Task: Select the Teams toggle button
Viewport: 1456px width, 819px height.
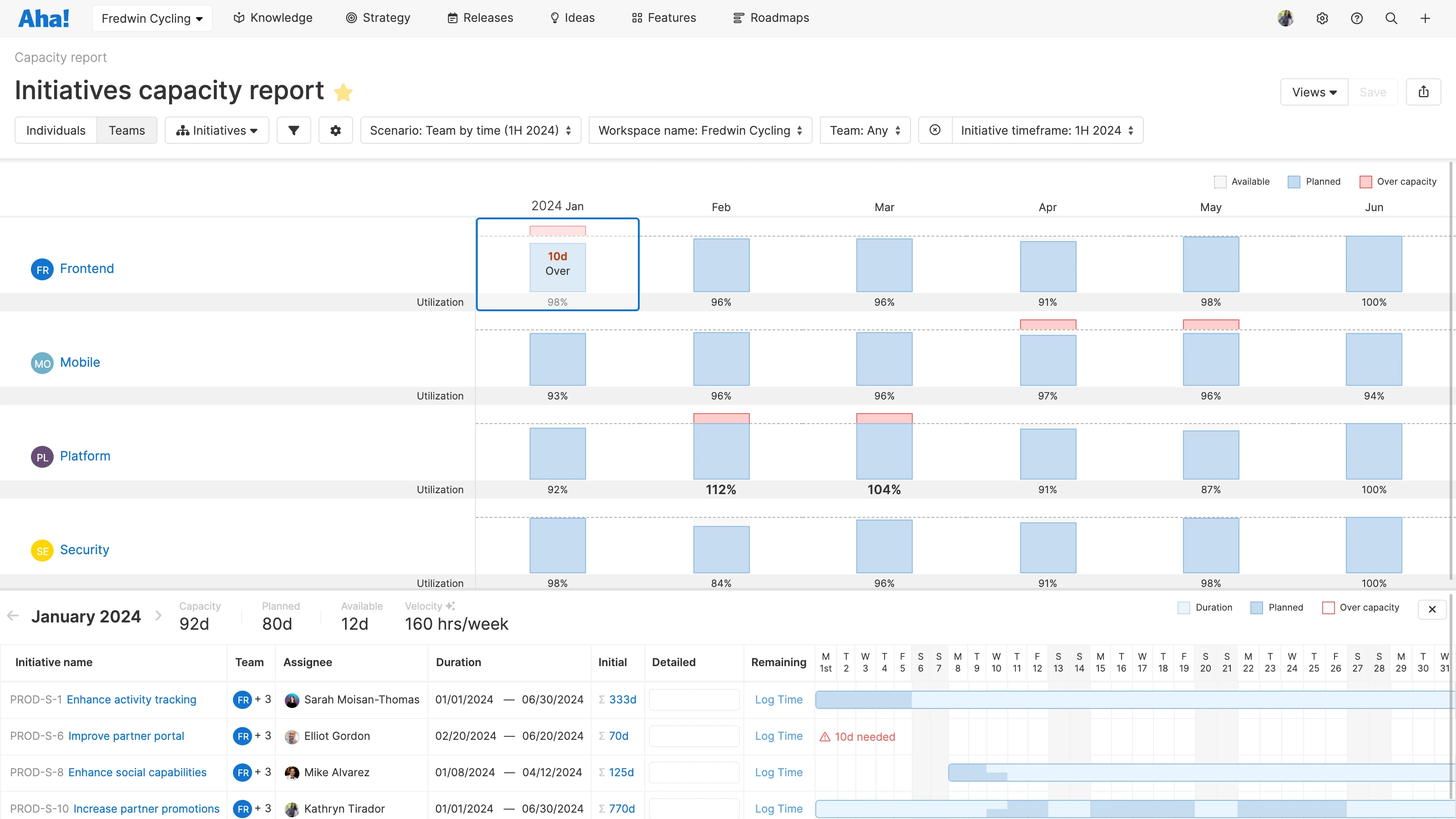Action: tap(126, 130)
